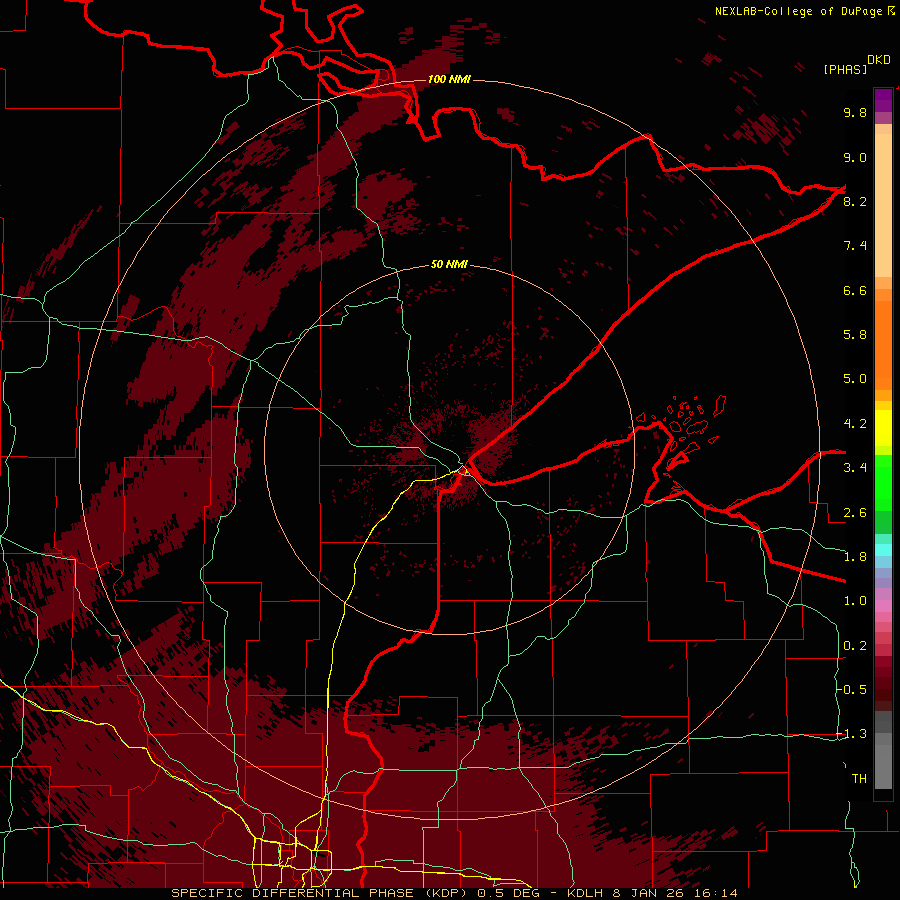Click the TH label on the color scale
The image size is (900, 900).
point(859,779)
